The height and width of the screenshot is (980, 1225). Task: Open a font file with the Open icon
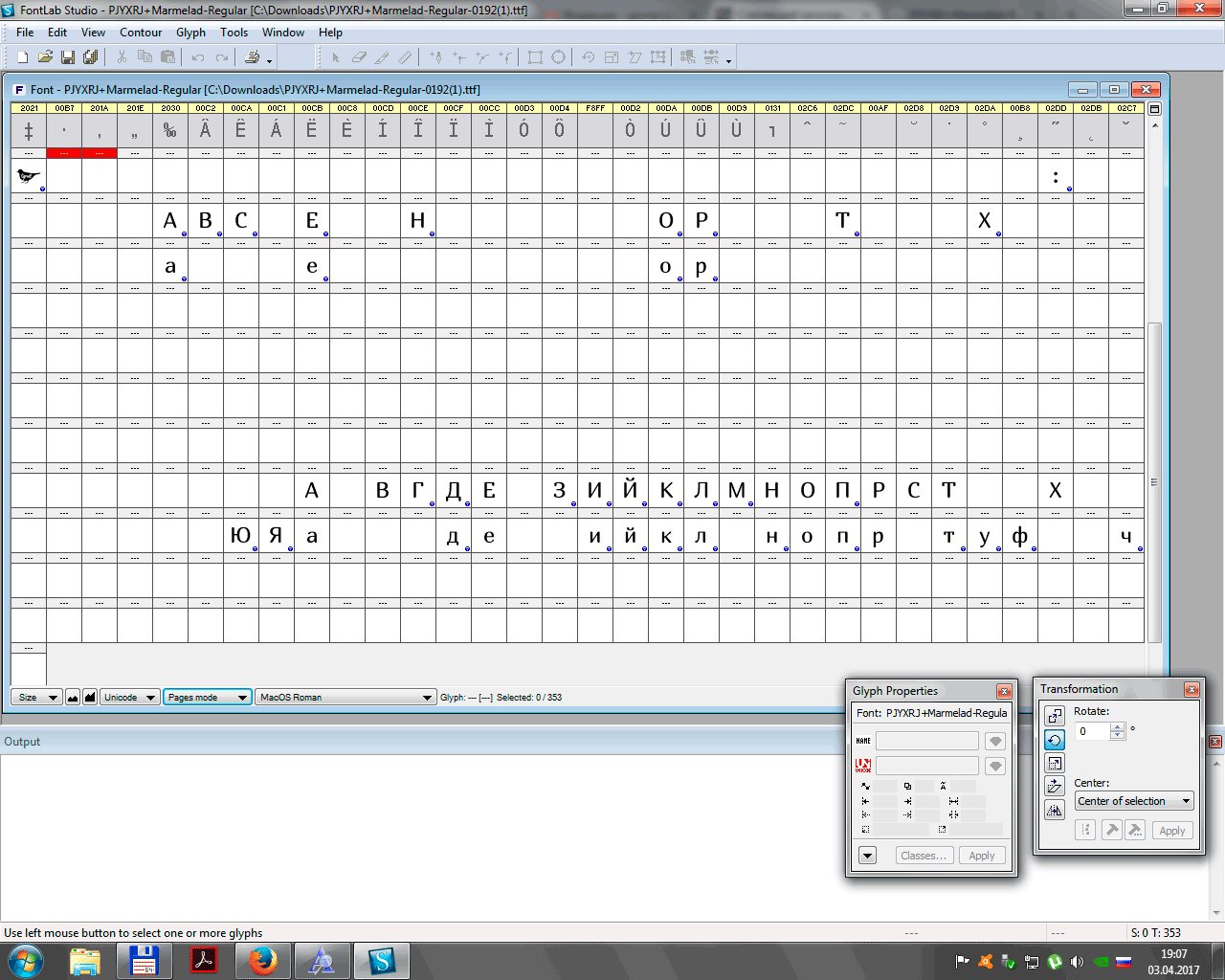[x=45, y=57]
